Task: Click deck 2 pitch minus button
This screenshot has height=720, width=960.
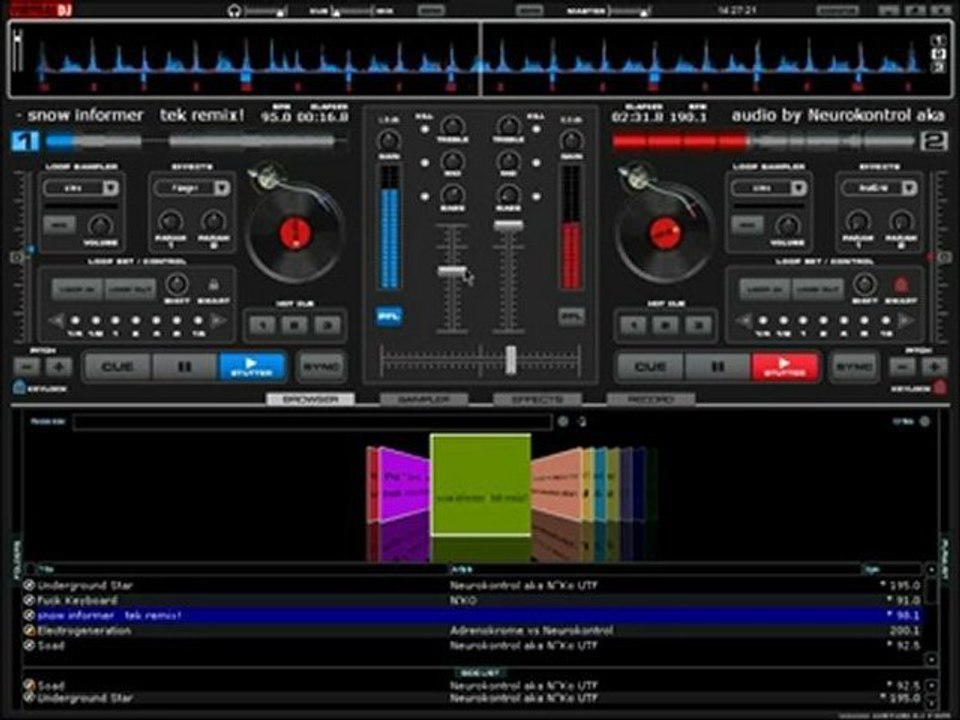Action: click(902, 367)
